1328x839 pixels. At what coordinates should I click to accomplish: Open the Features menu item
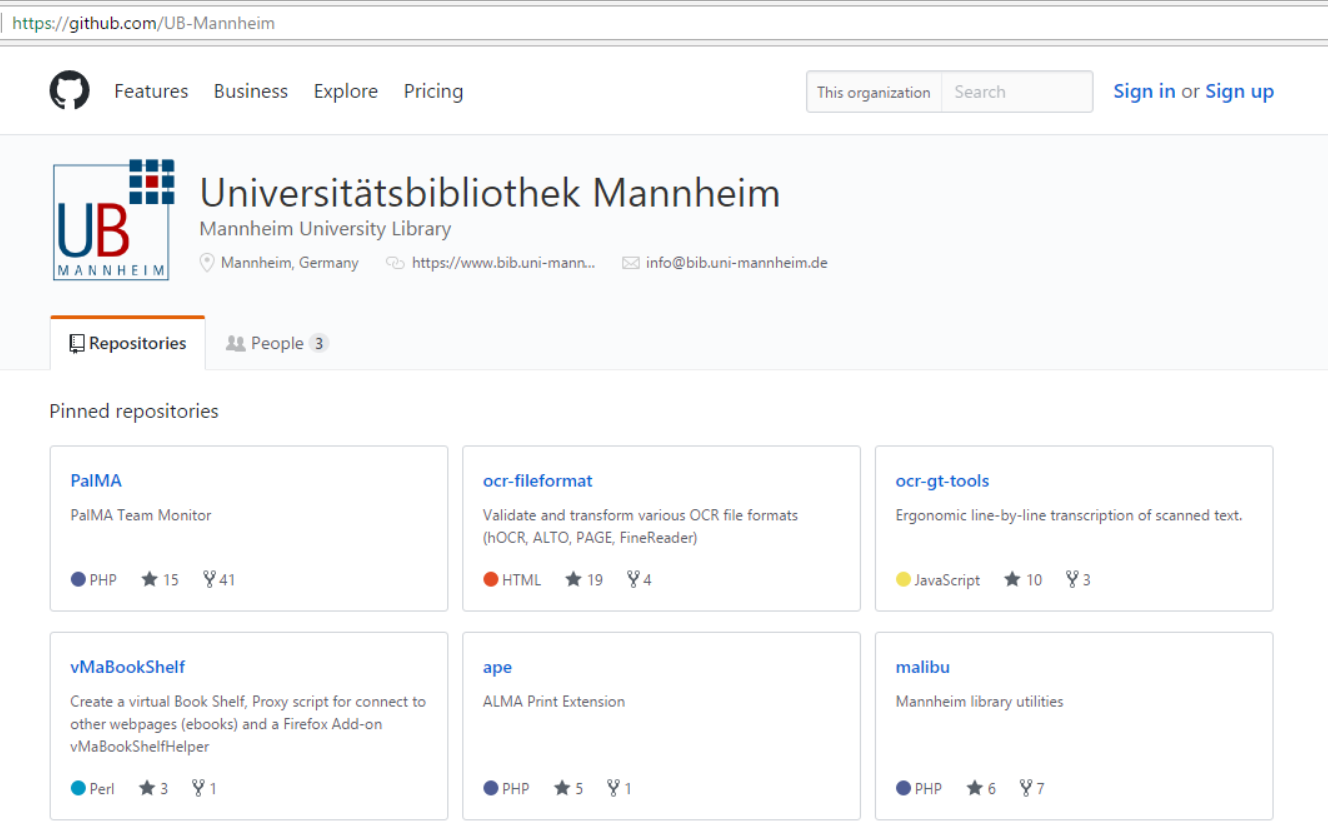point(151,91)
